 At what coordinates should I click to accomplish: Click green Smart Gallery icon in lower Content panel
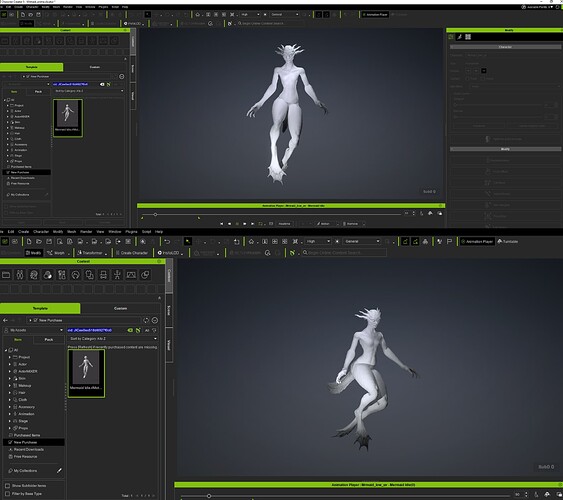[x=138, y=330]
